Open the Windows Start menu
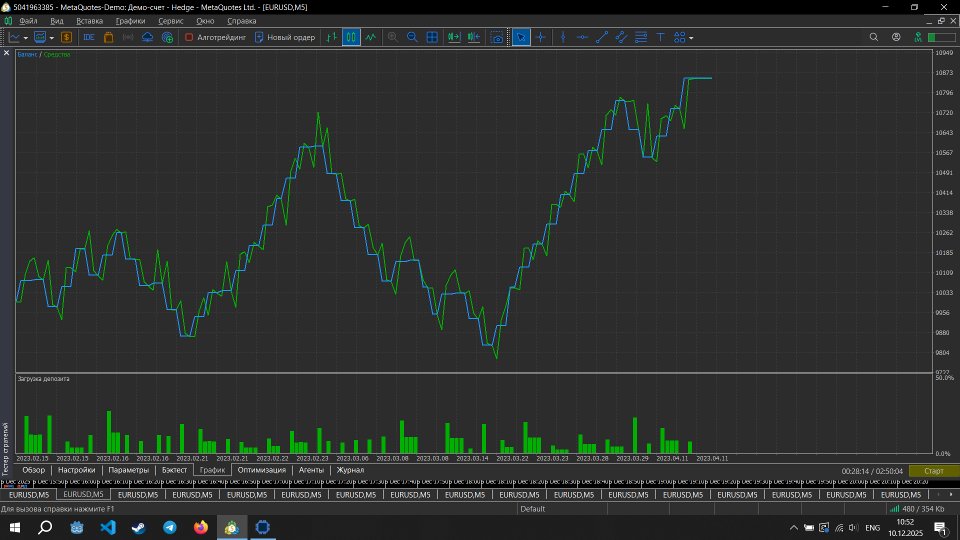 point(15,527)
